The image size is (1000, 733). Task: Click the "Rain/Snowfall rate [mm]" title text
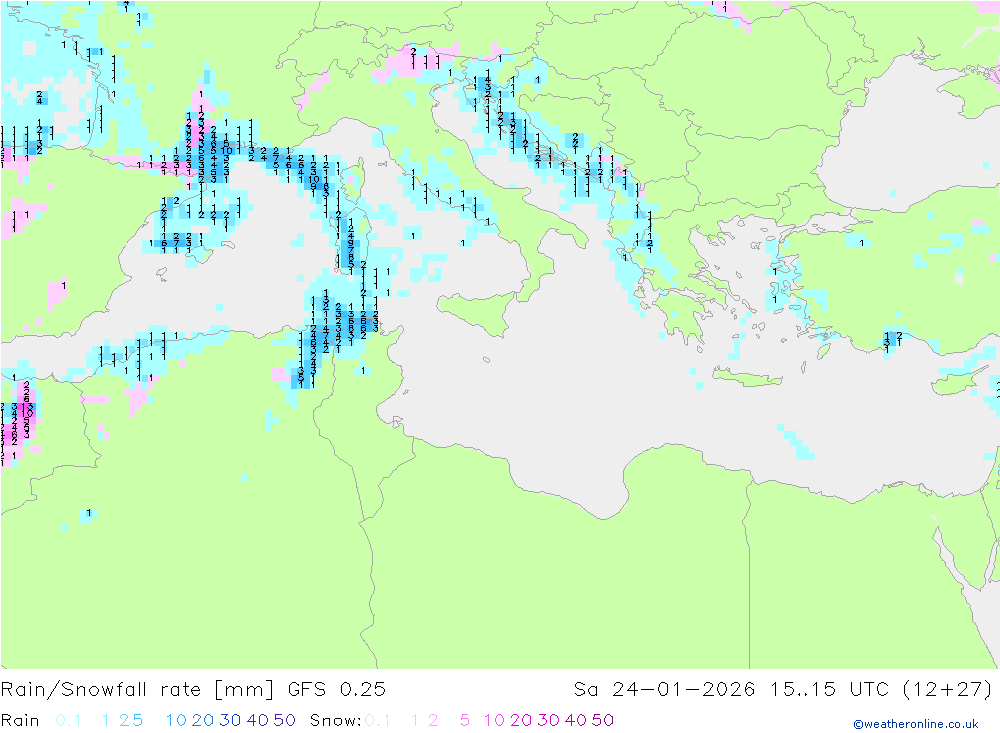(x=137, y=690)
